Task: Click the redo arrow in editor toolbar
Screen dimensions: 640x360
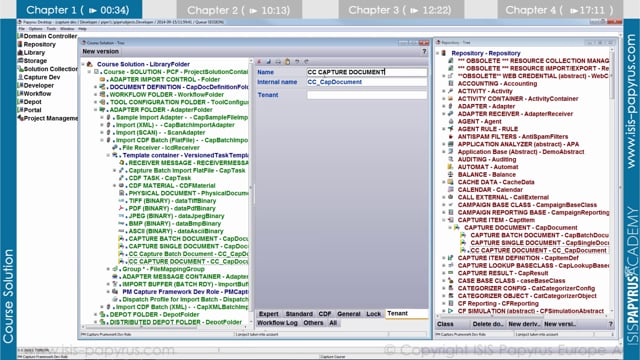Action: click(x=306, y=62)
